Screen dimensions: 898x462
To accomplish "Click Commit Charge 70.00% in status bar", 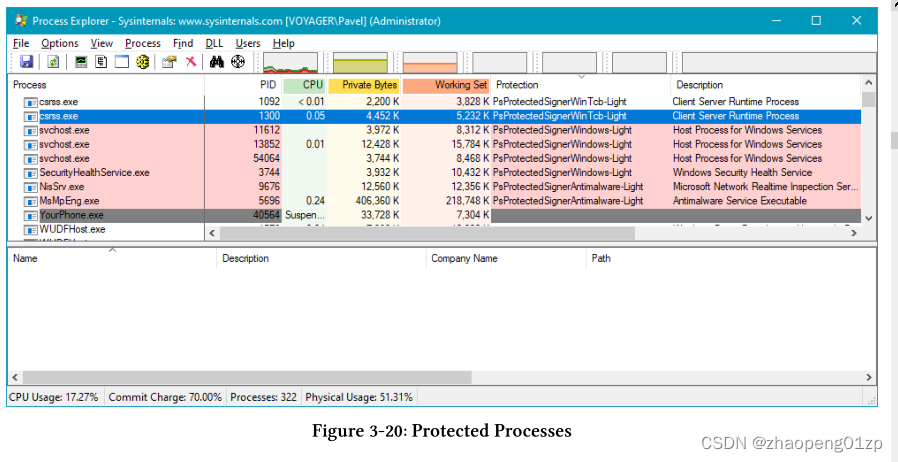I will 165,397.
